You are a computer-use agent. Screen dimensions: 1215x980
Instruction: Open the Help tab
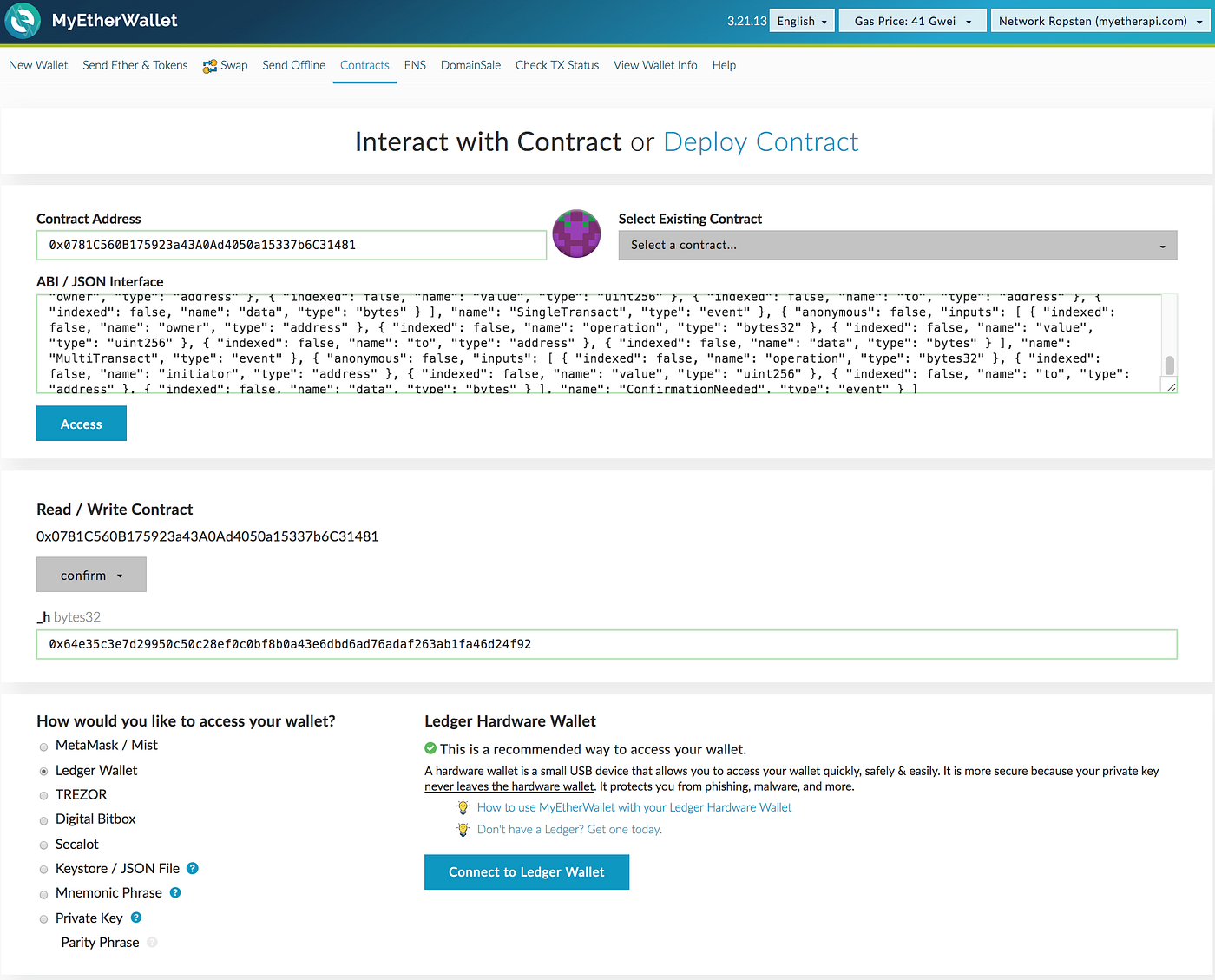(724, 65)
